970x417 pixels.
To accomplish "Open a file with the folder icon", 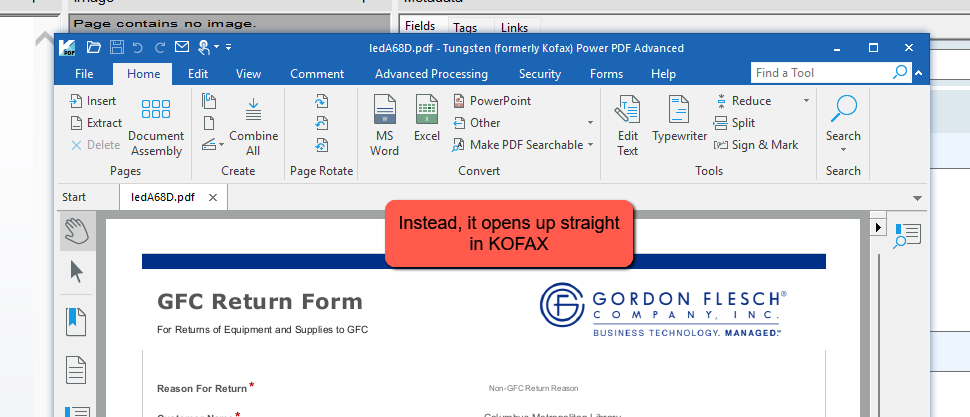I will (93, 47).
